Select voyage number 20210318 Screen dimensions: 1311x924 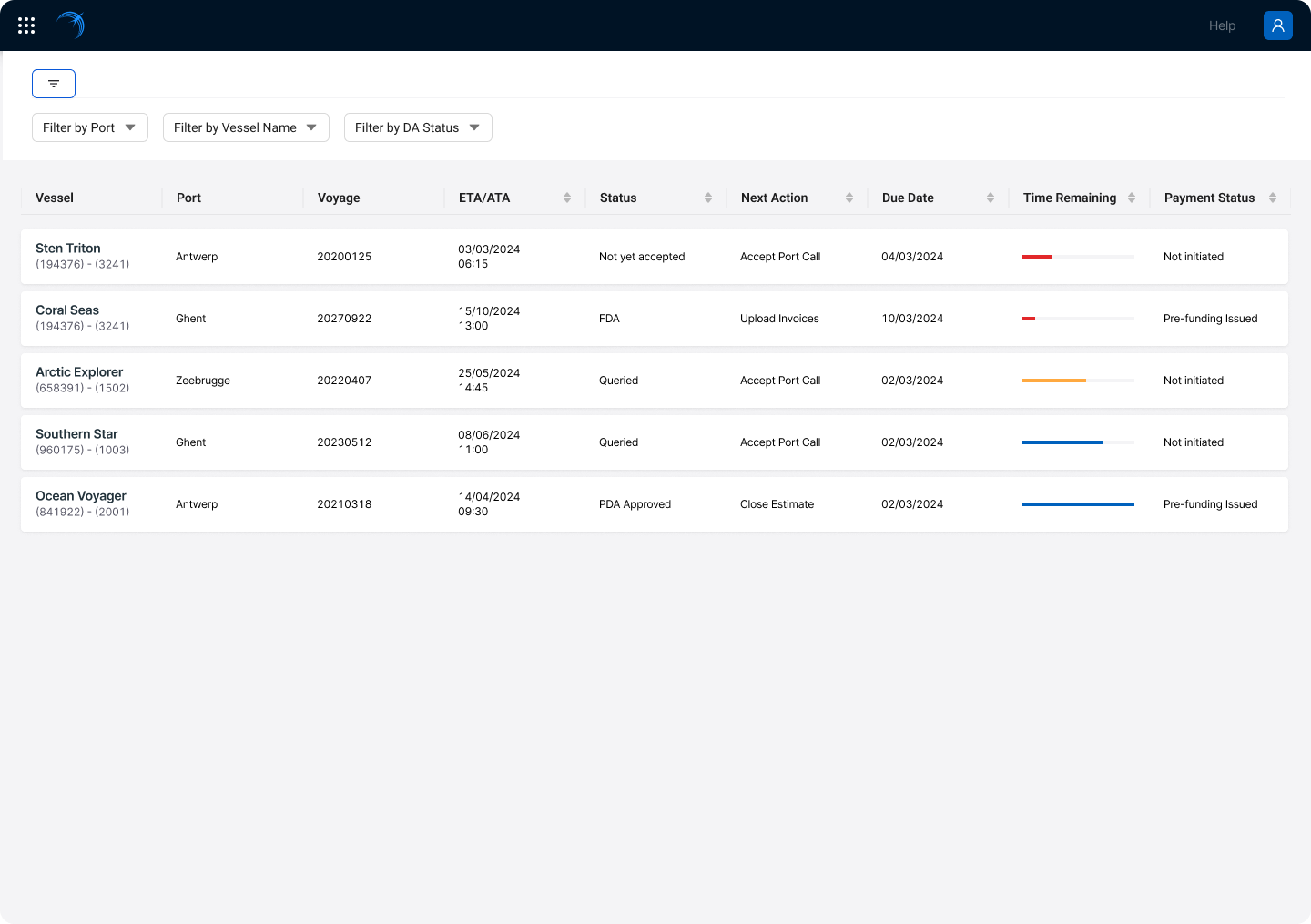(x=344, y=504)
